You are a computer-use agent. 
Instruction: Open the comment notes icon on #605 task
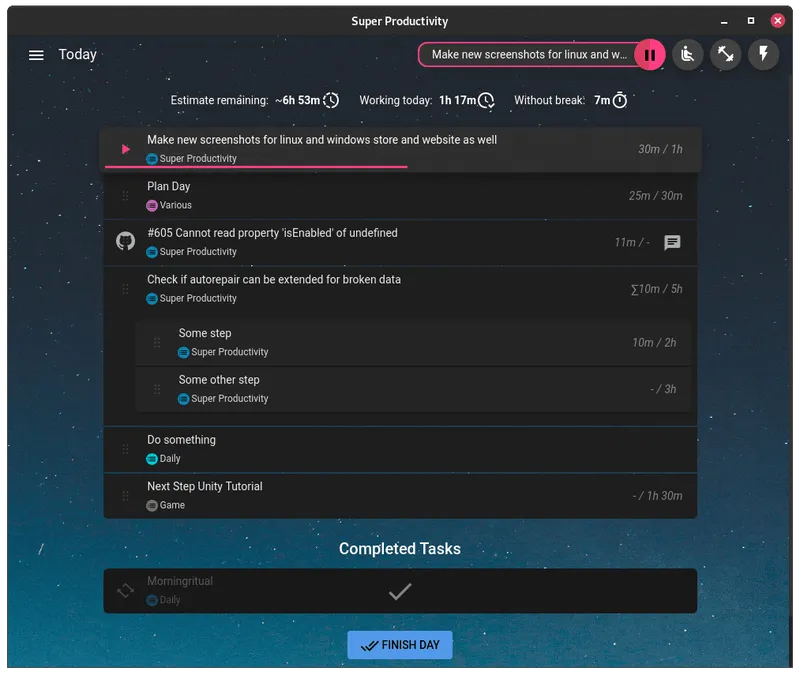[x=672, y=242]
